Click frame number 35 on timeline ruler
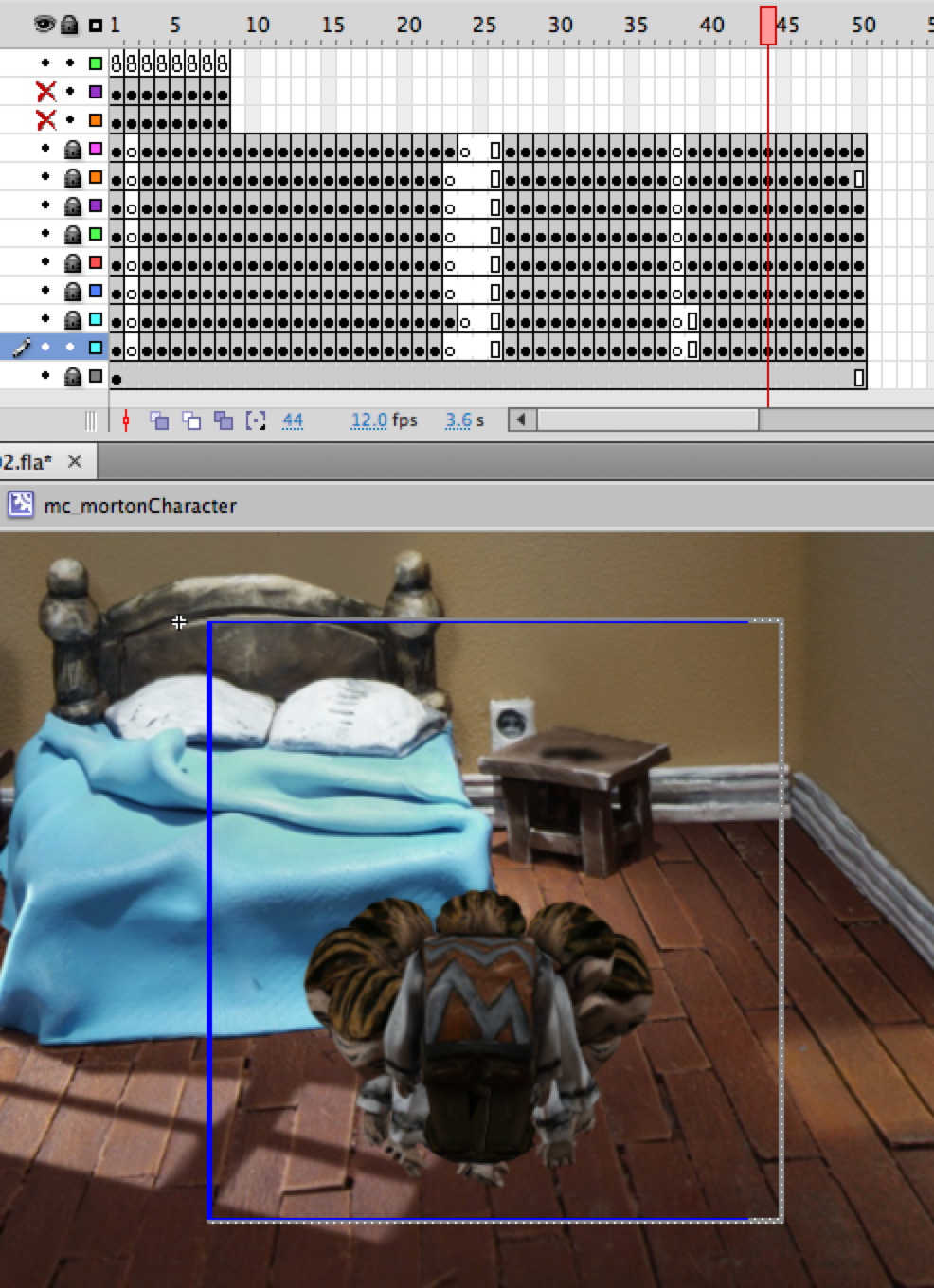Viewport: 934px width, 1288px height. pos(636,25)
